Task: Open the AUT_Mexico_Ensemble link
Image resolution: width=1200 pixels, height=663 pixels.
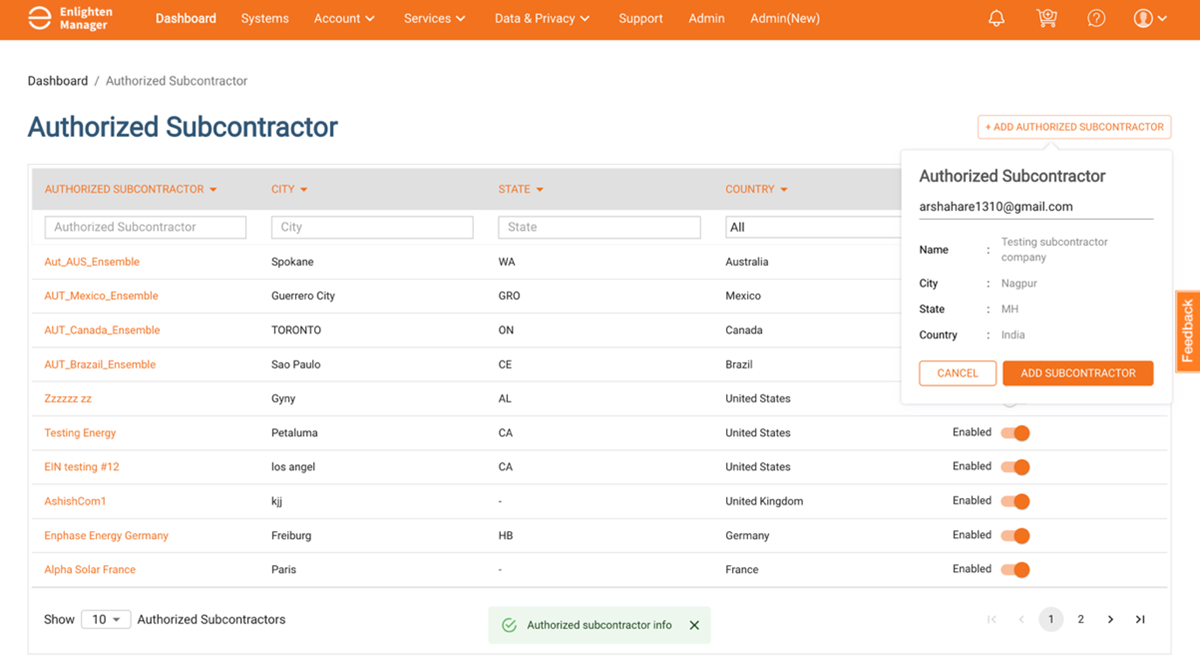Action: (101, 296)
